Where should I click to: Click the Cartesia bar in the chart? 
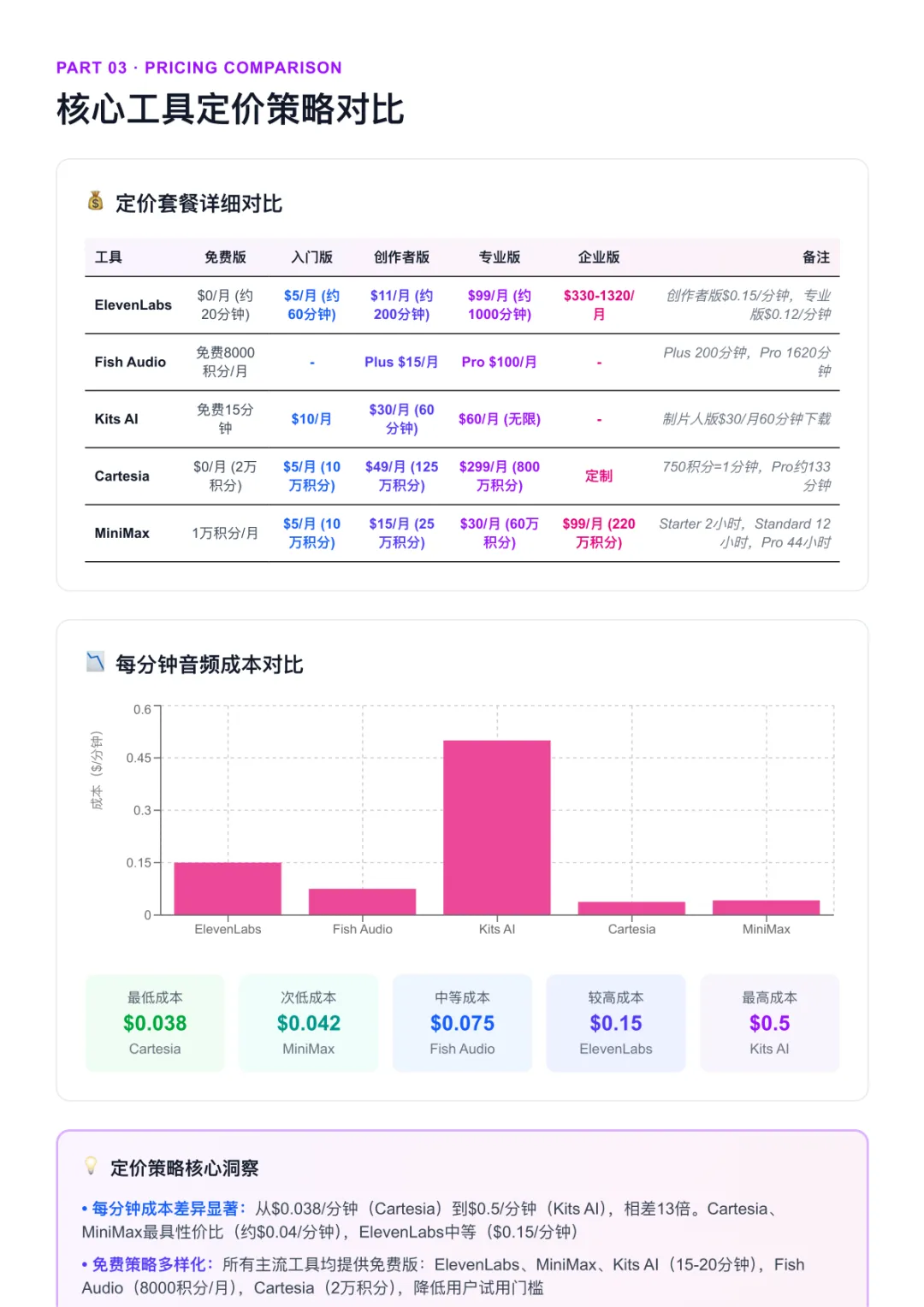tap(631, 908)
